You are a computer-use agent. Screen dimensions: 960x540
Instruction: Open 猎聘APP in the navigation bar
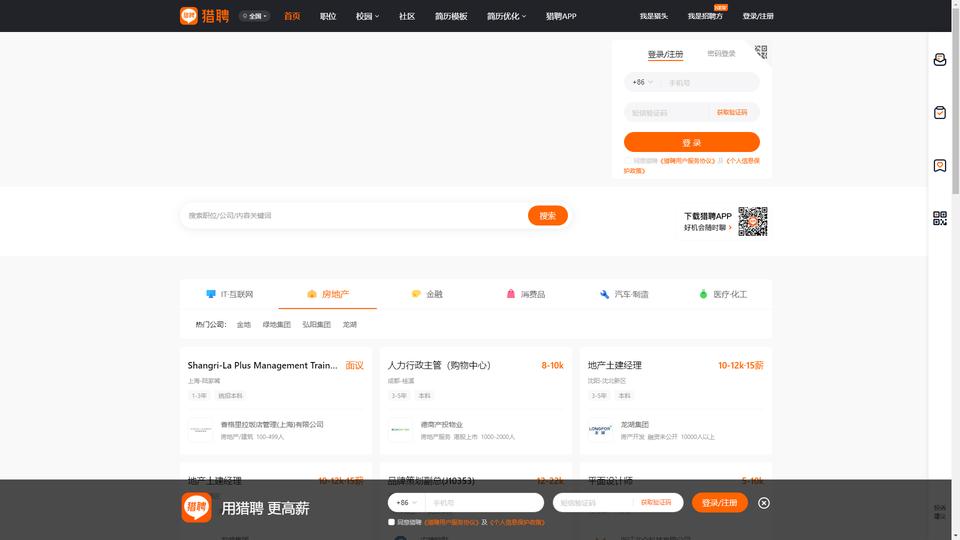click(561, 16)
